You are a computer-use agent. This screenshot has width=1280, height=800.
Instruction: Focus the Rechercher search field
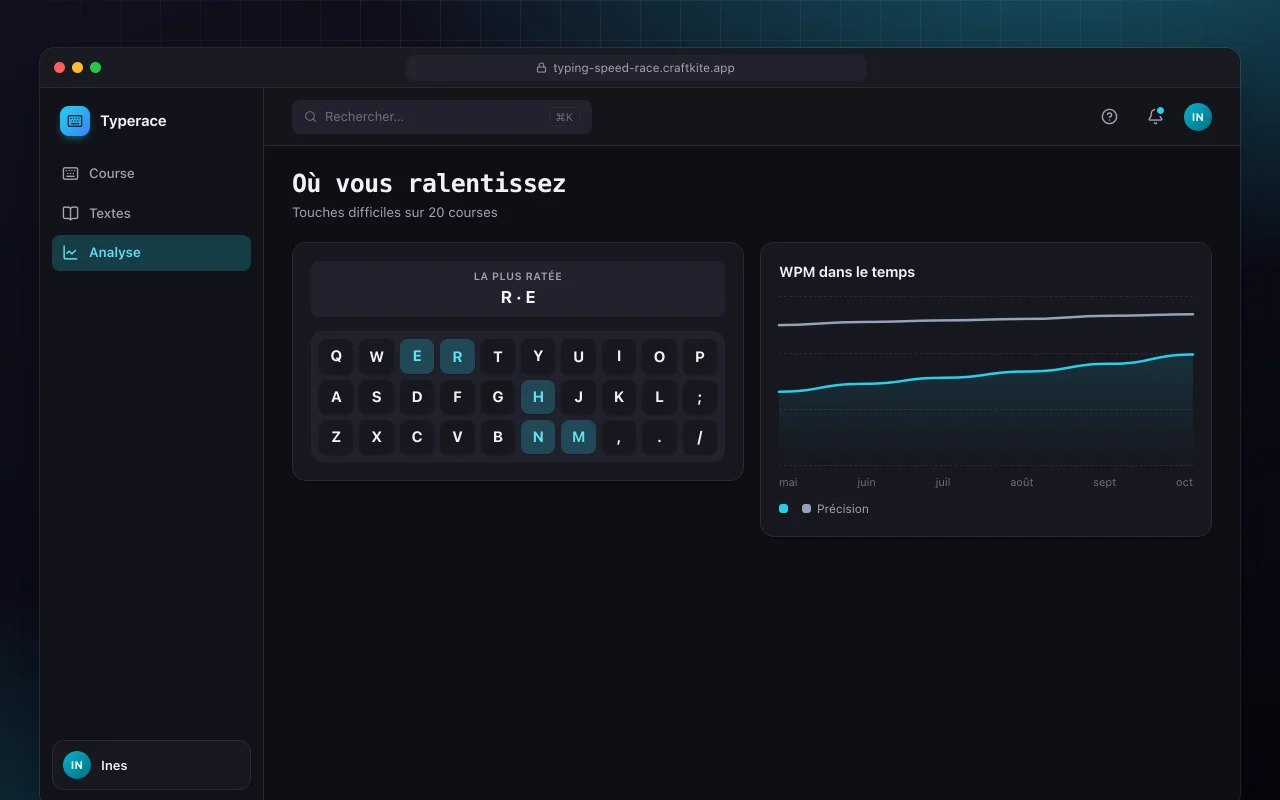coord(442,117)
